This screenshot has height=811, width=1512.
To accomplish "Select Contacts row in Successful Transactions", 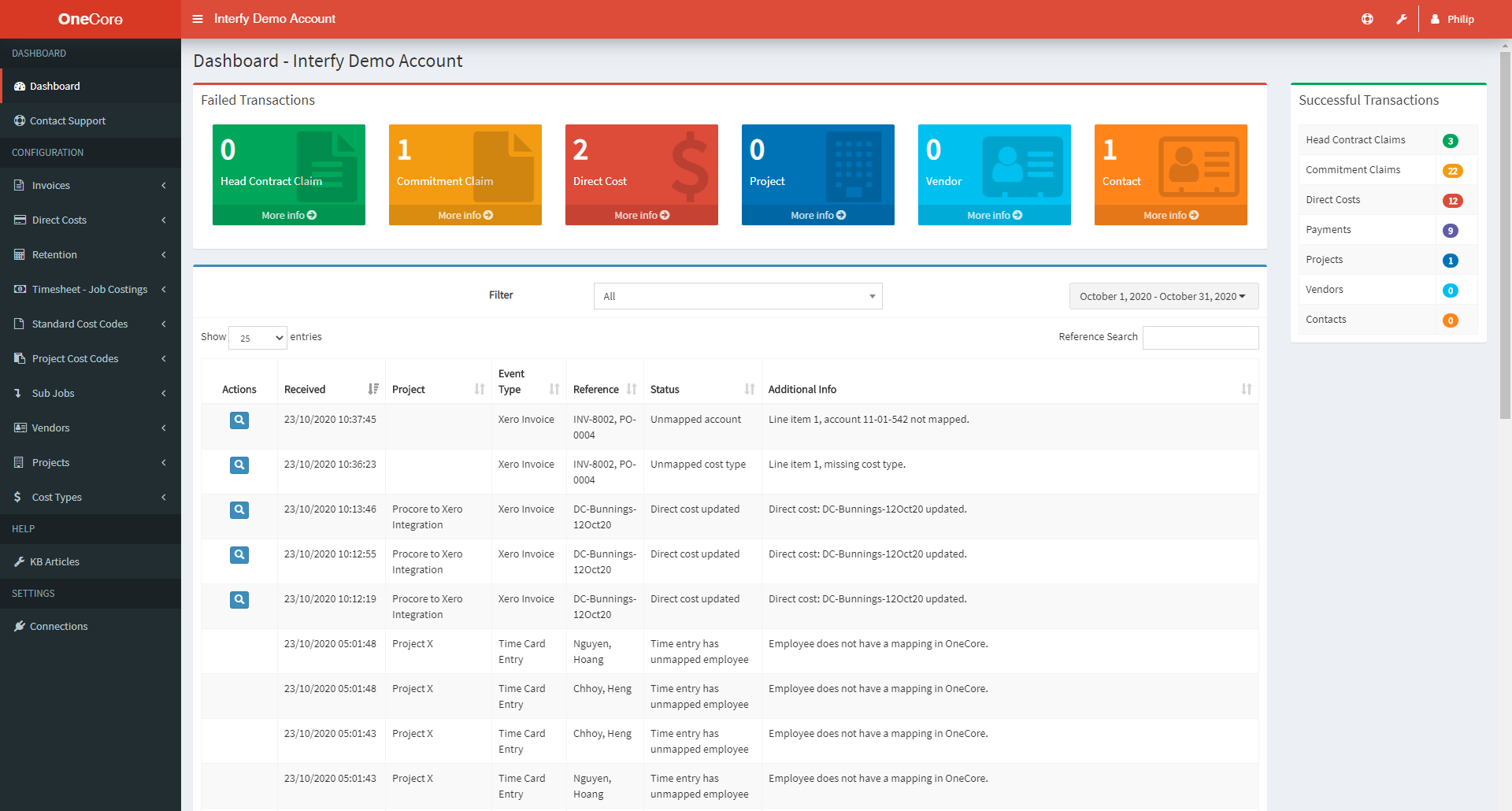I will point(1388,320).
